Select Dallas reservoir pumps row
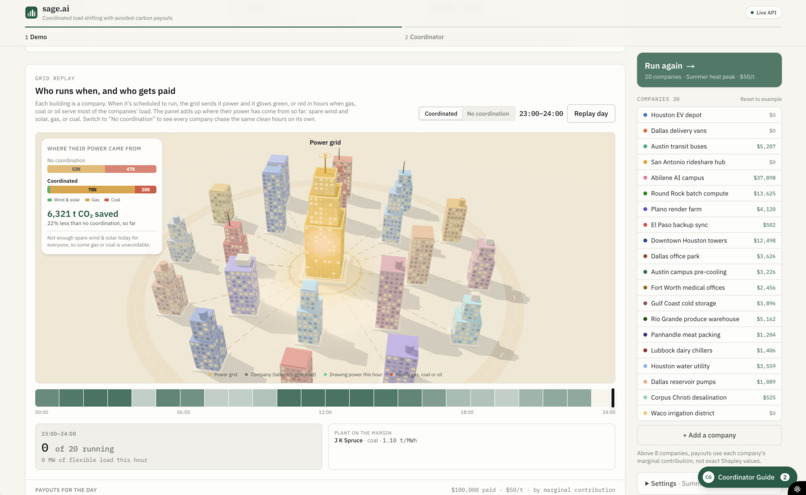The height and width of the screenshot is (495, 806). [x=709, y=381]
